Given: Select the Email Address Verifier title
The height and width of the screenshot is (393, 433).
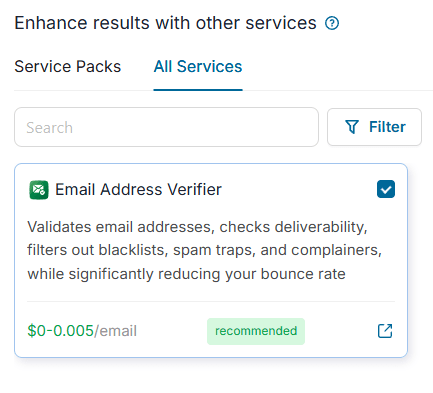Looking at the screenshot, I should point(138,189).
